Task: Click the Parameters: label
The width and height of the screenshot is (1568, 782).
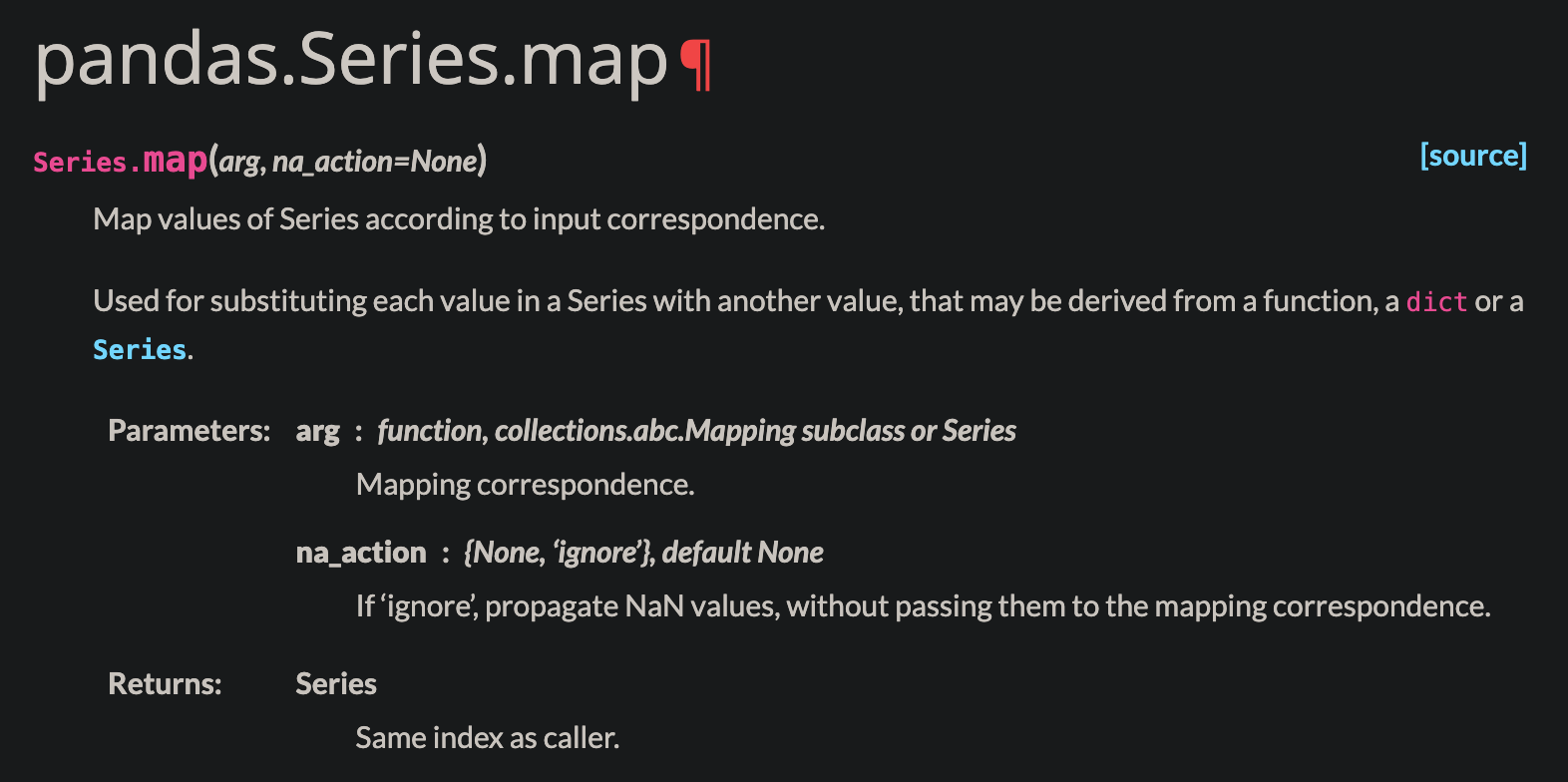Action: (190, 430)
